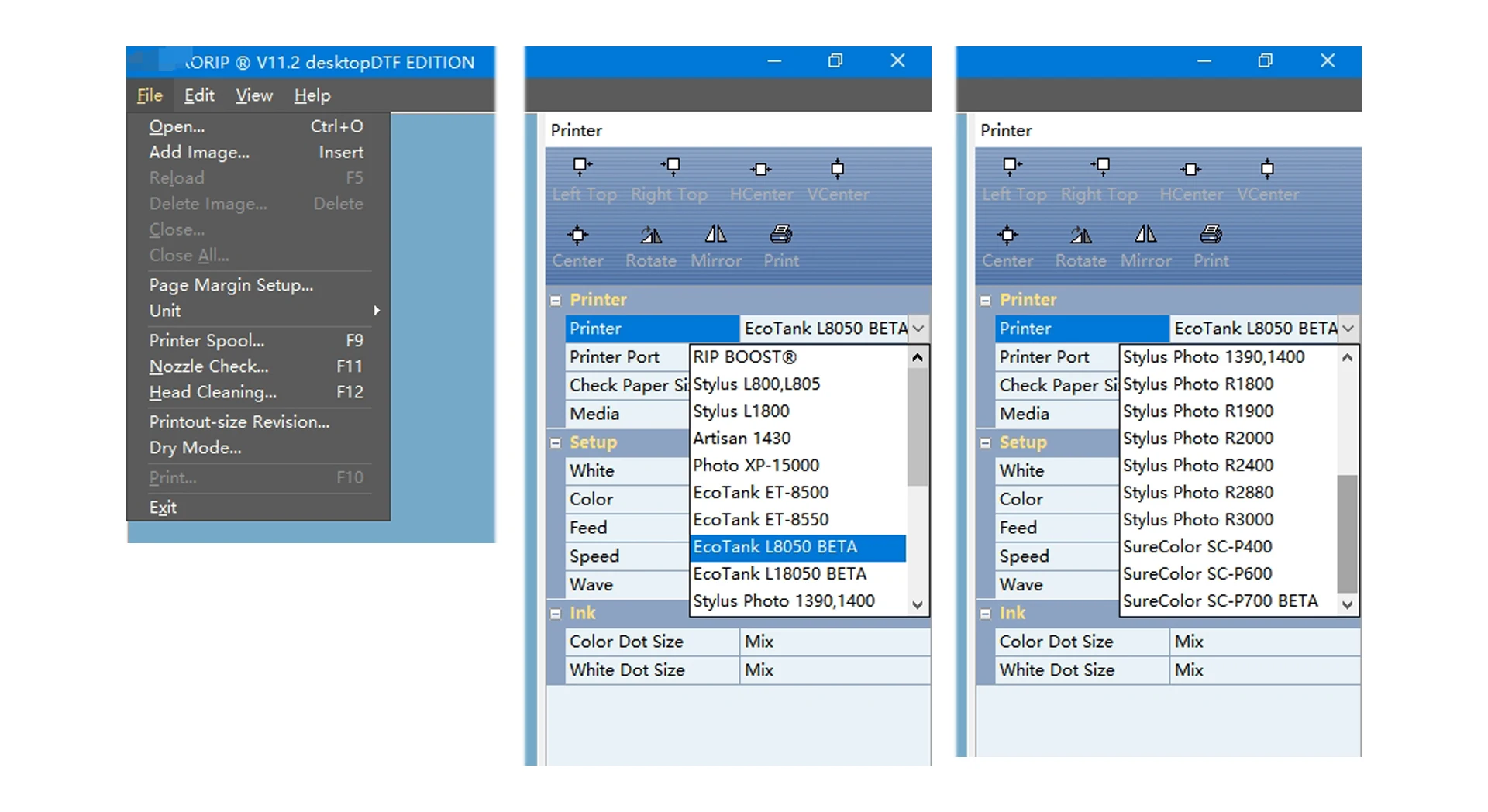
Task: Choose Stylus L1800 from the printer list
Action: 798,411
